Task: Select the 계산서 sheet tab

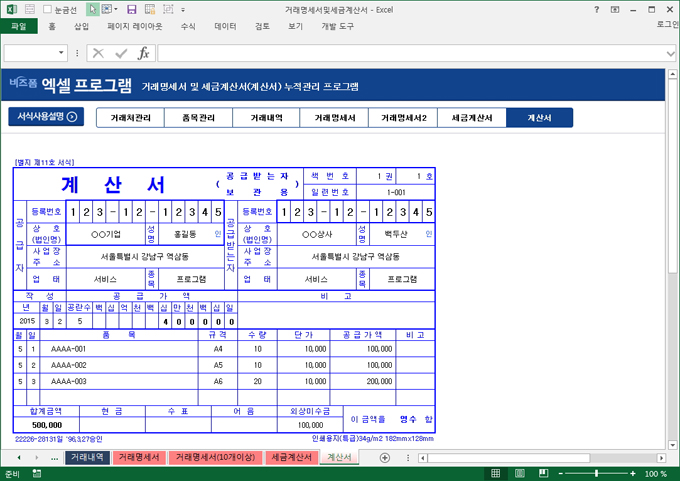Action: click(340, 457)
